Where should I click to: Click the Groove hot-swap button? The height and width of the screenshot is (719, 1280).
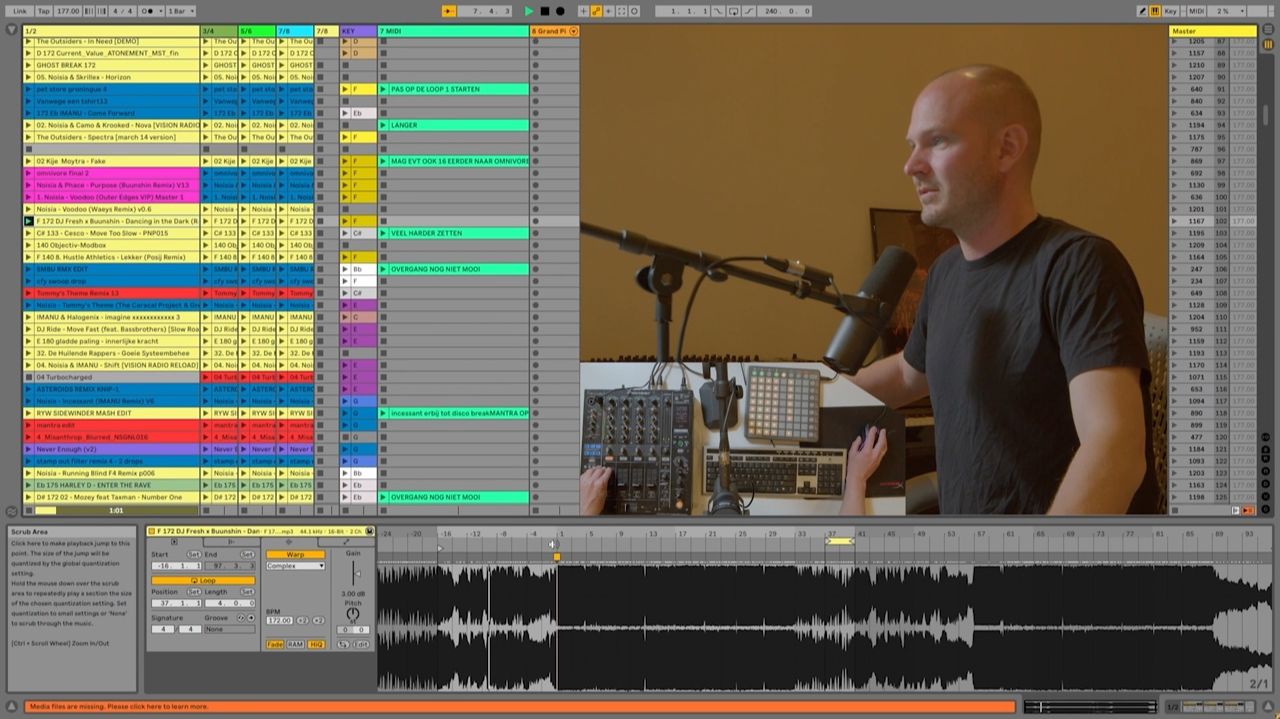(241, 618)
